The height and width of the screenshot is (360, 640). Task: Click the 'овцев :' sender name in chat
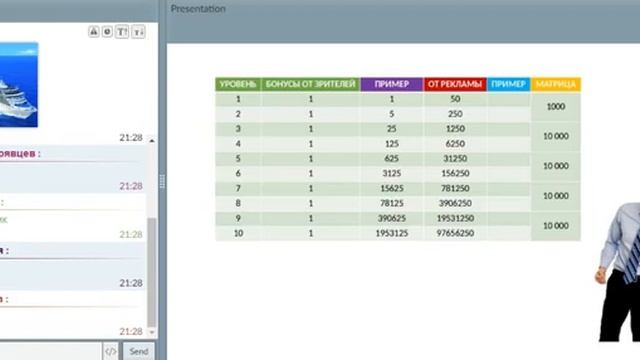(20, 154)
